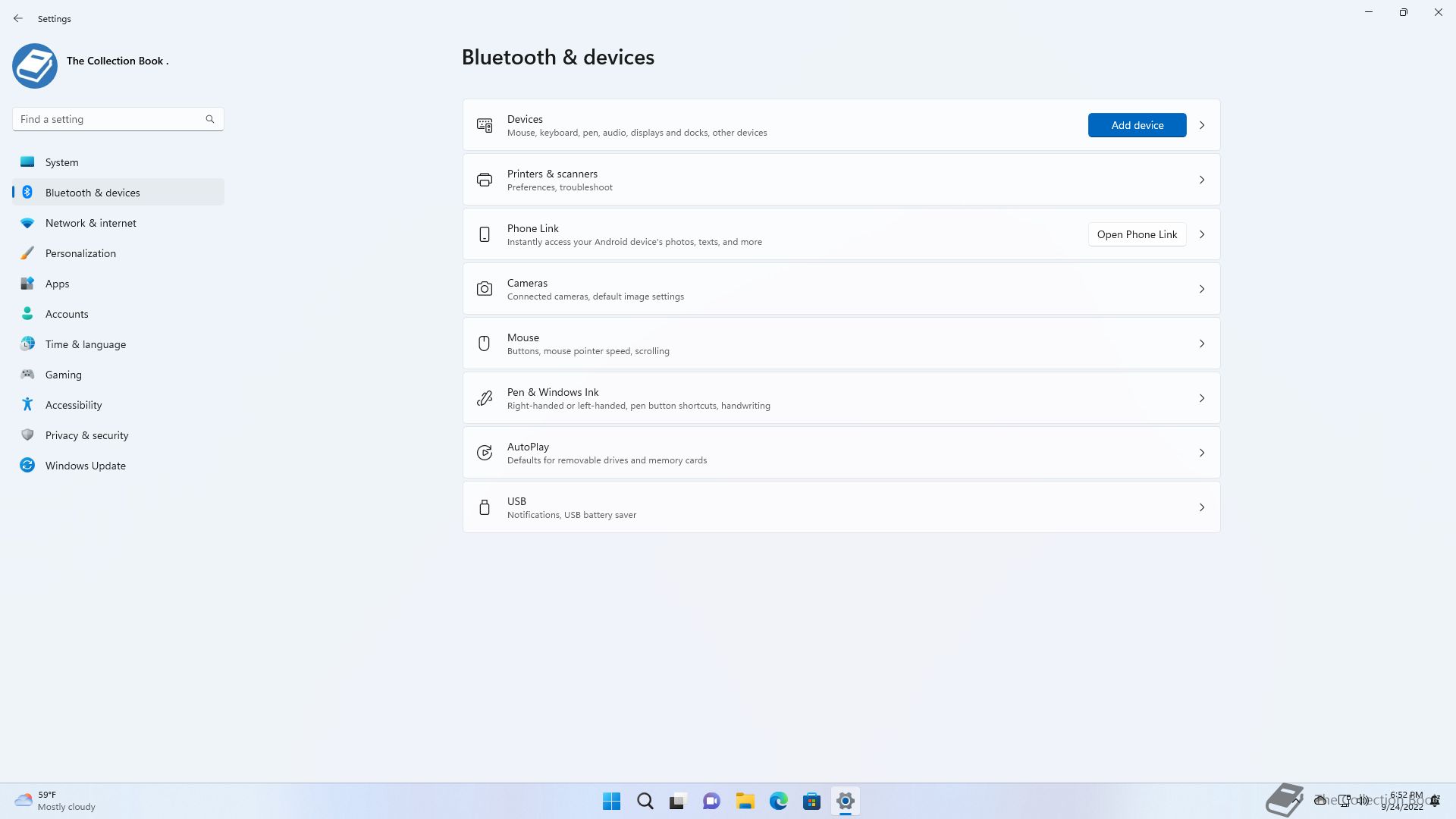This screenshot has height=819, width=1456.
Task: Click The Collection Book profile avatar
Action: pyautogui.click(x=35, y=66)
